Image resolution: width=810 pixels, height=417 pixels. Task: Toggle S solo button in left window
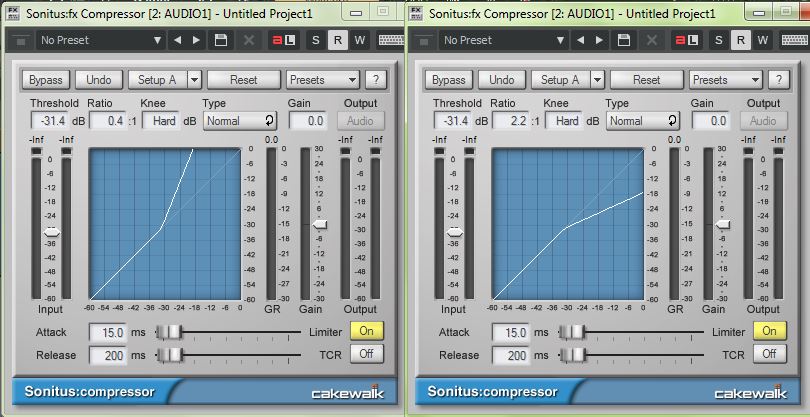(316, 40)
